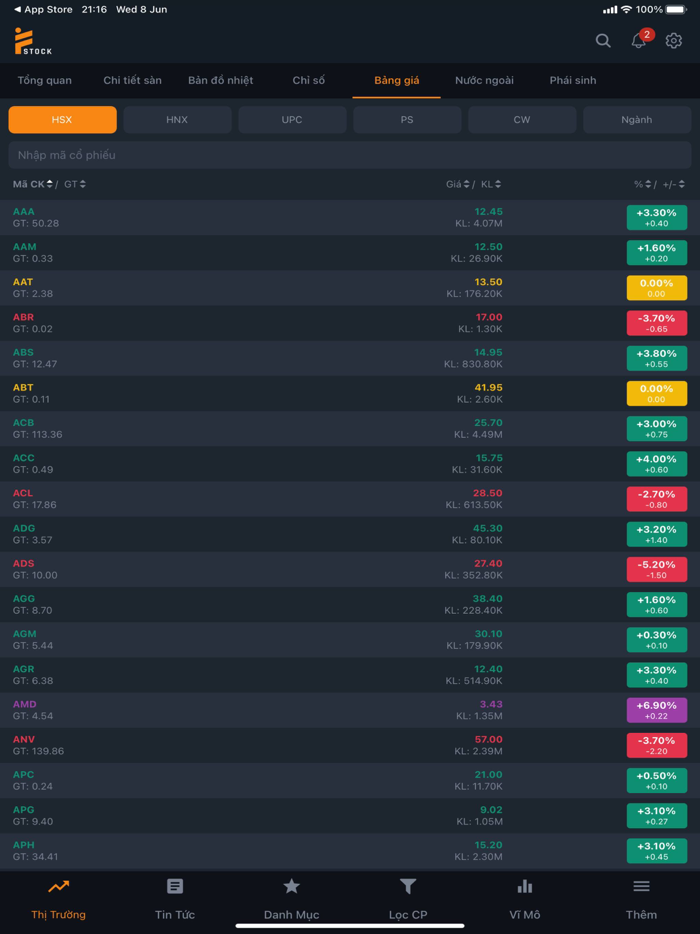The width and height of the screenshot is (700, 934).
Task: Switch to Chỉ số tab
Action: tap(309, 80)
